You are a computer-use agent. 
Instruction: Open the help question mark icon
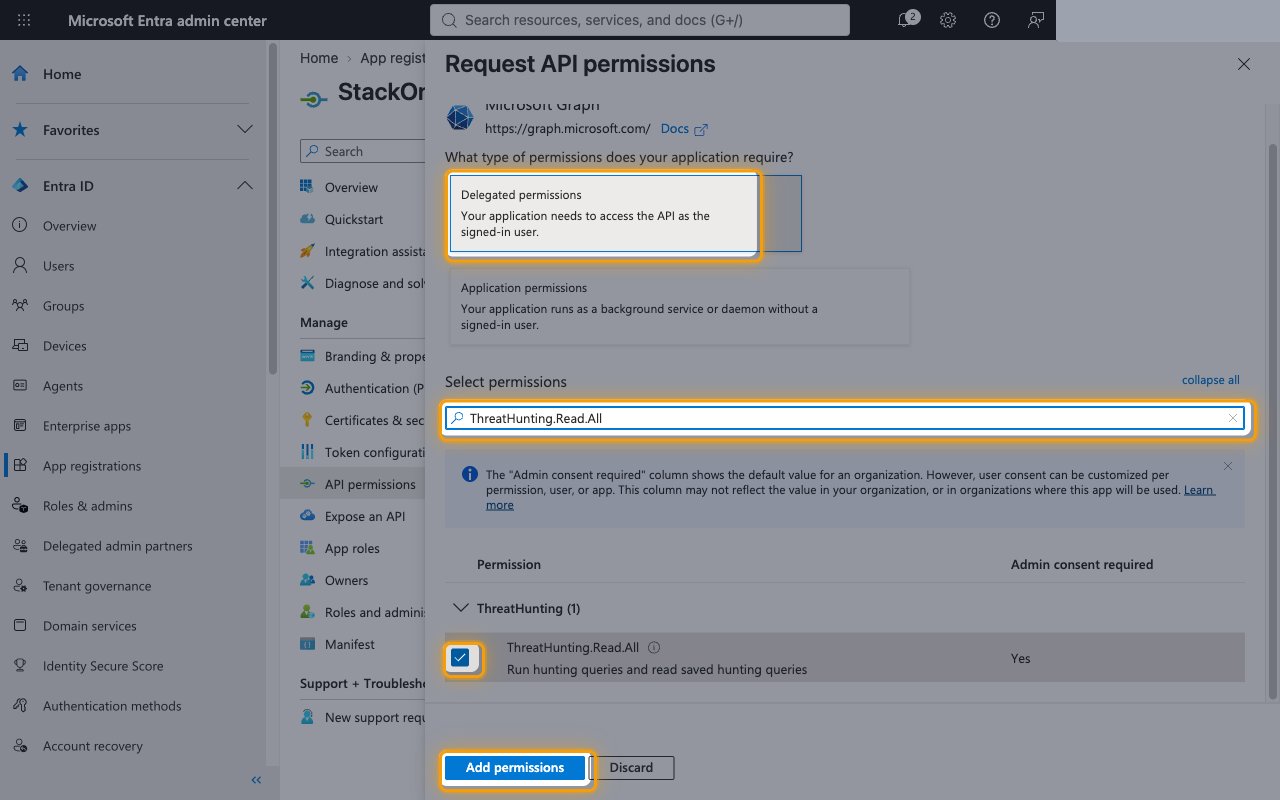pos(992,20)
